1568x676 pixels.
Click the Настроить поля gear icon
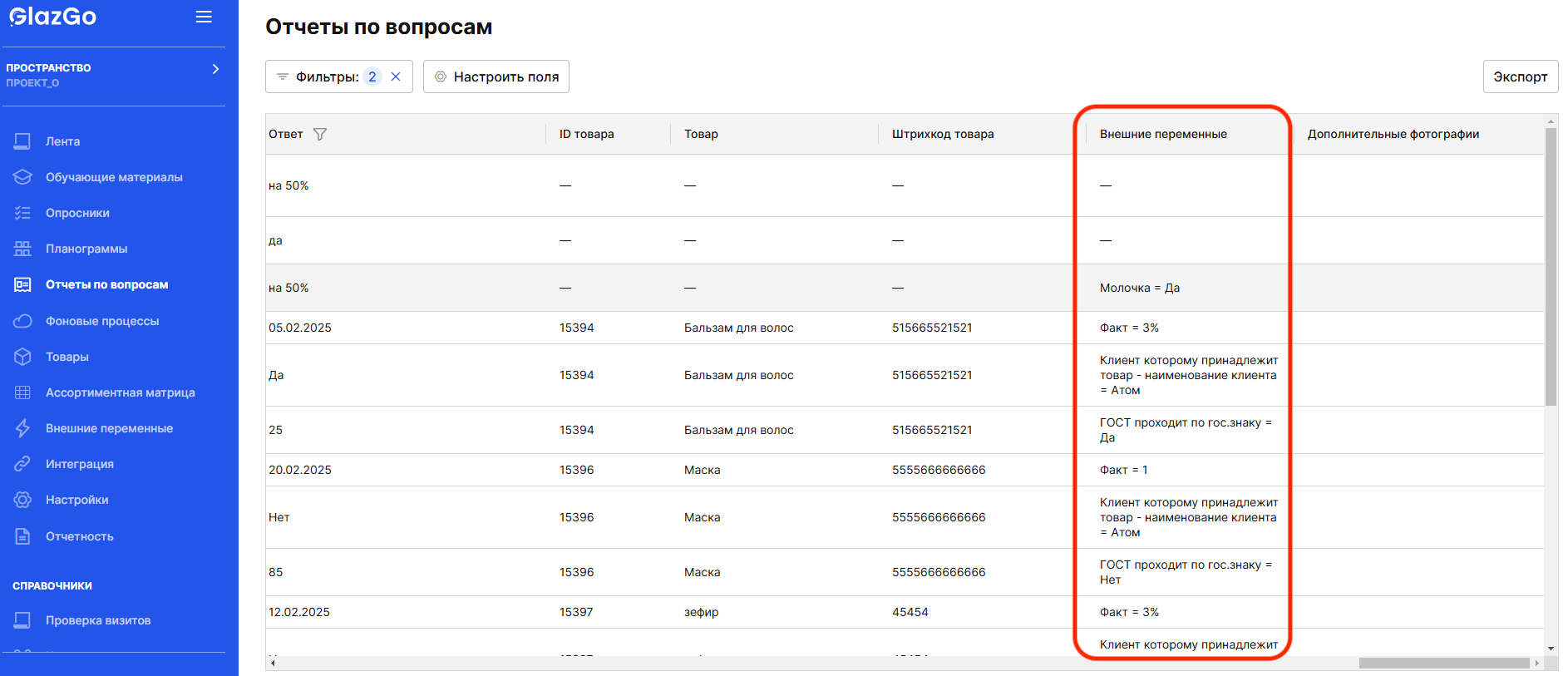[x=441, y=76]
